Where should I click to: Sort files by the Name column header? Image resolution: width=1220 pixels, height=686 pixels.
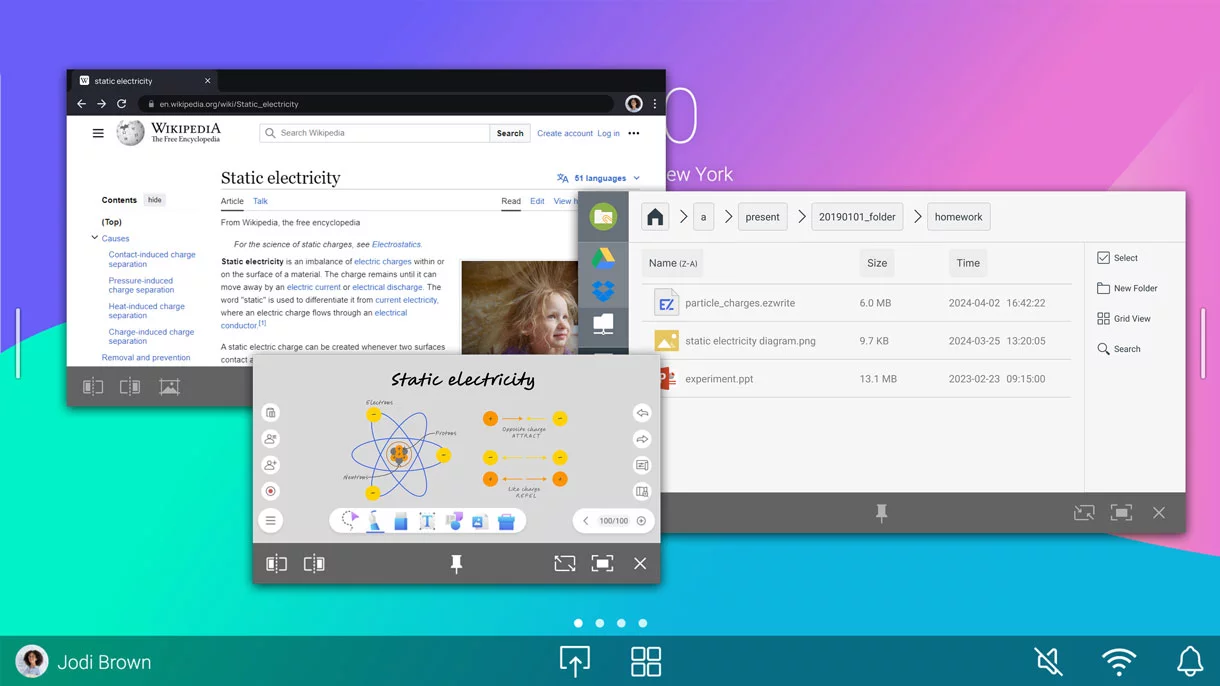(x=672, y=263)
